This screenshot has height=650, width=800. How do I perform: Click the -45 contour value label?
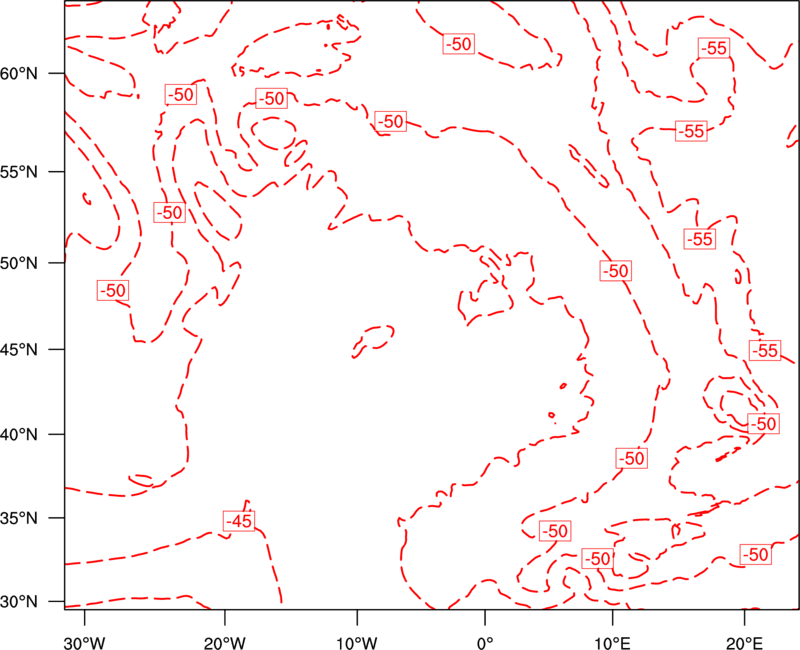coord(239,521)
